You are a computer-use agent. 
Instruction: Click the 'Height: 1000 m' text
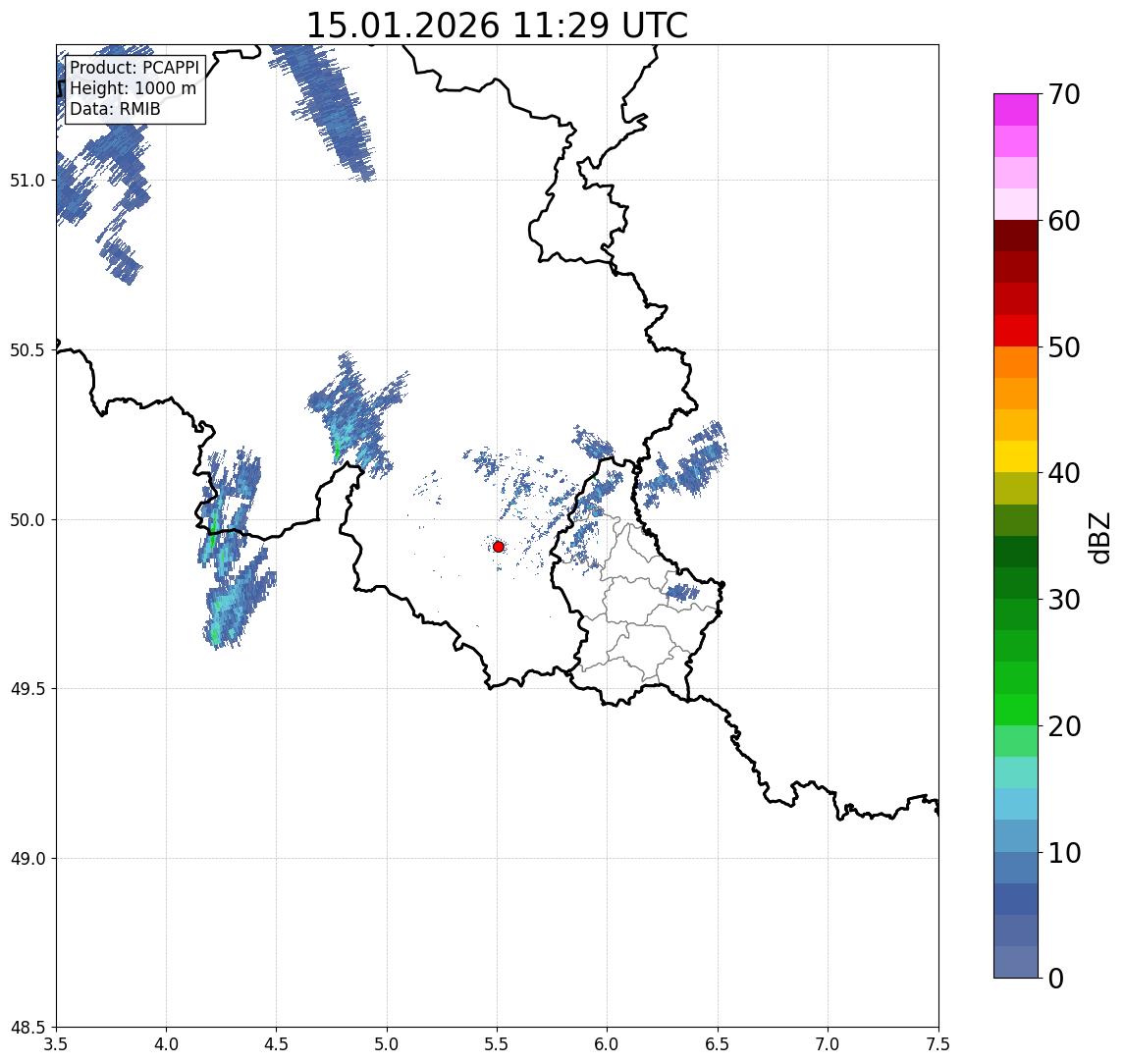click(133, 88)
